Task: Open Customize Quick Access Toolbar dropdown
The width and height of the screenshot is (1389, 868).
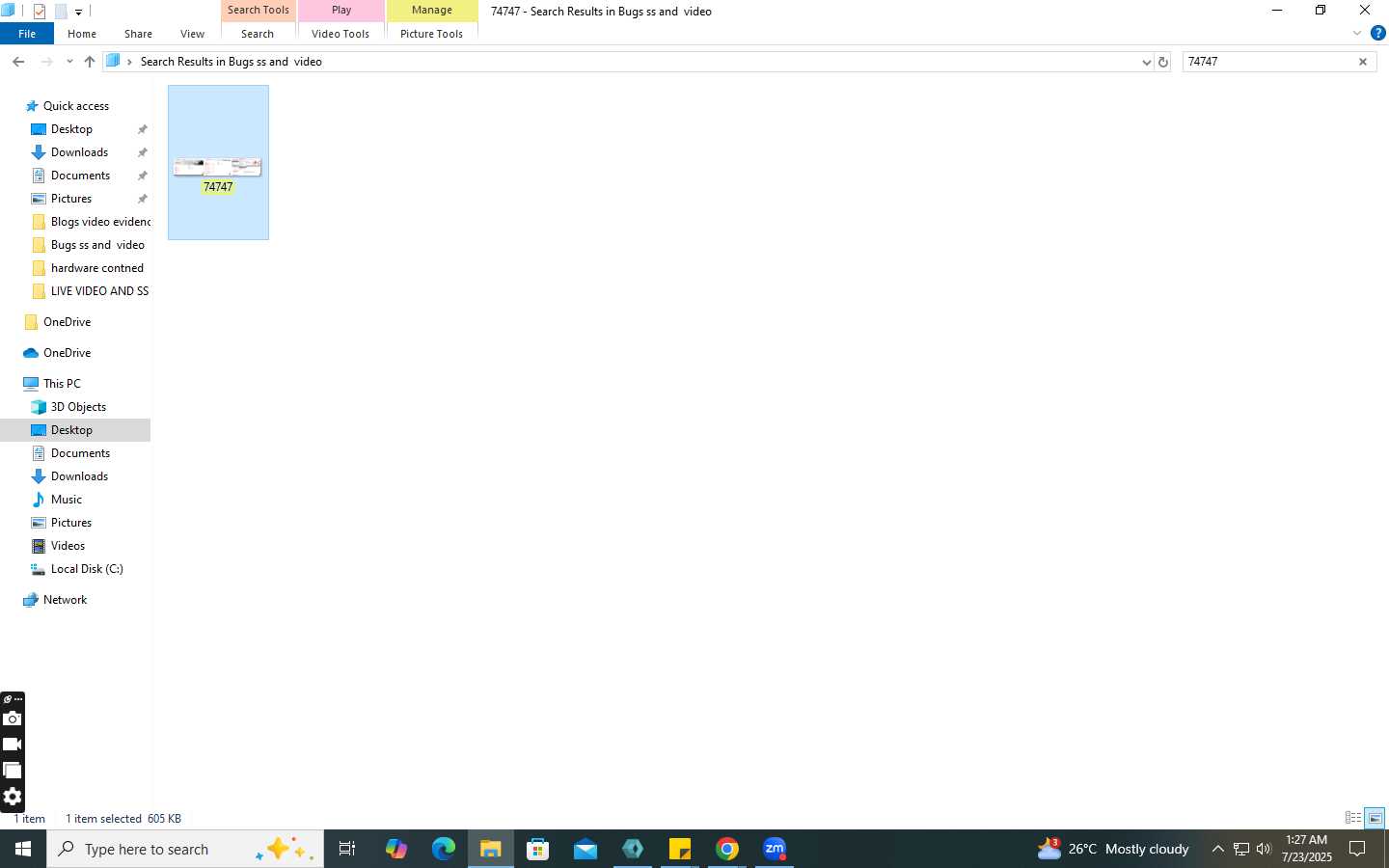Action: pyautogui.click(x=79, y=13)
